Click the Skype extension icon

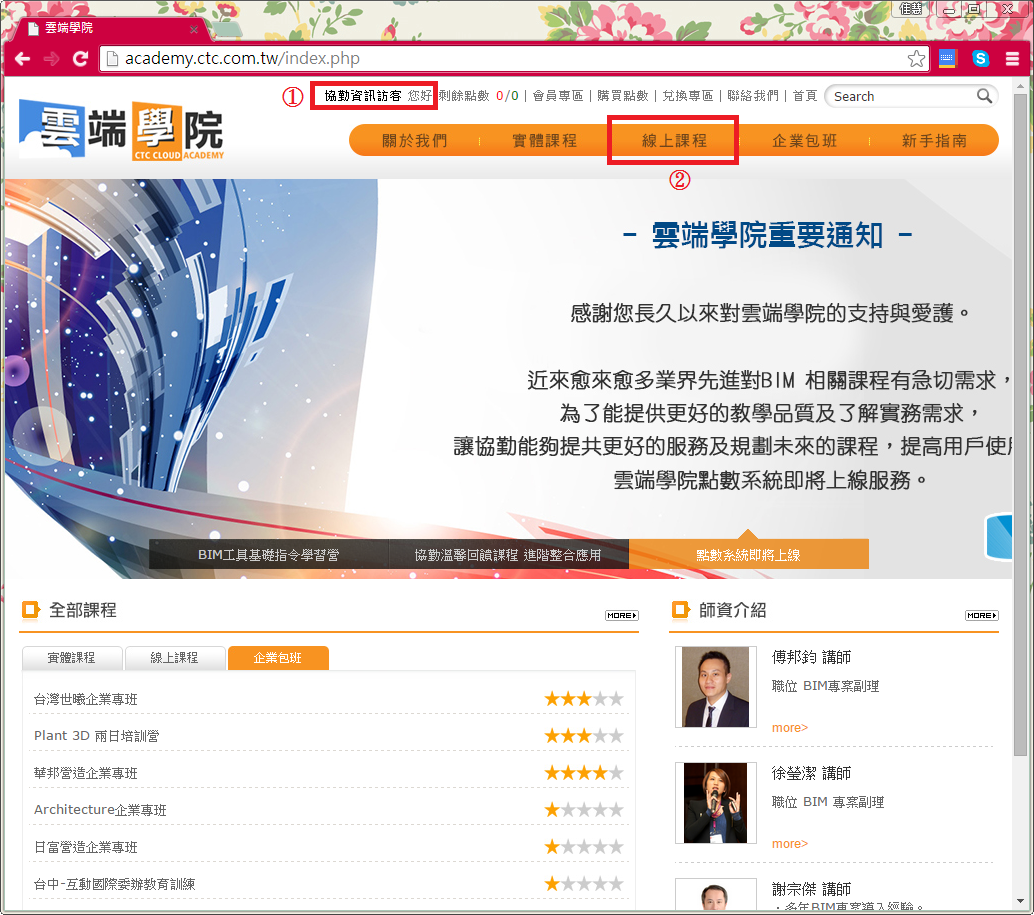(981, 59)
